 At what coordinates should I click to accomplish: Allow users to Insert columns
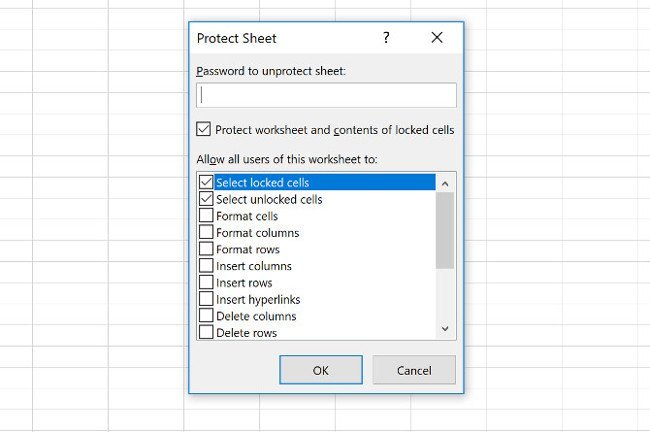coord(206,266)
